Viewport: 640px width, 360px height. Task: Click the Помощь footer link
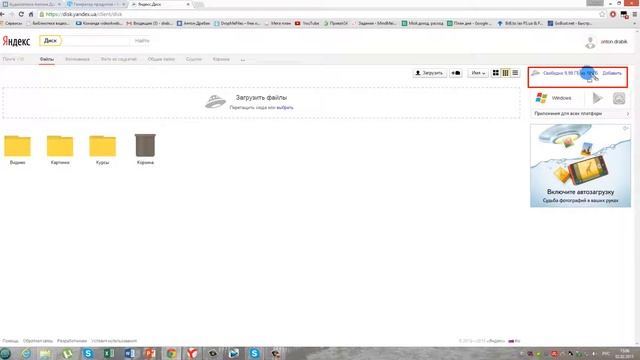(x=10, y=341)
